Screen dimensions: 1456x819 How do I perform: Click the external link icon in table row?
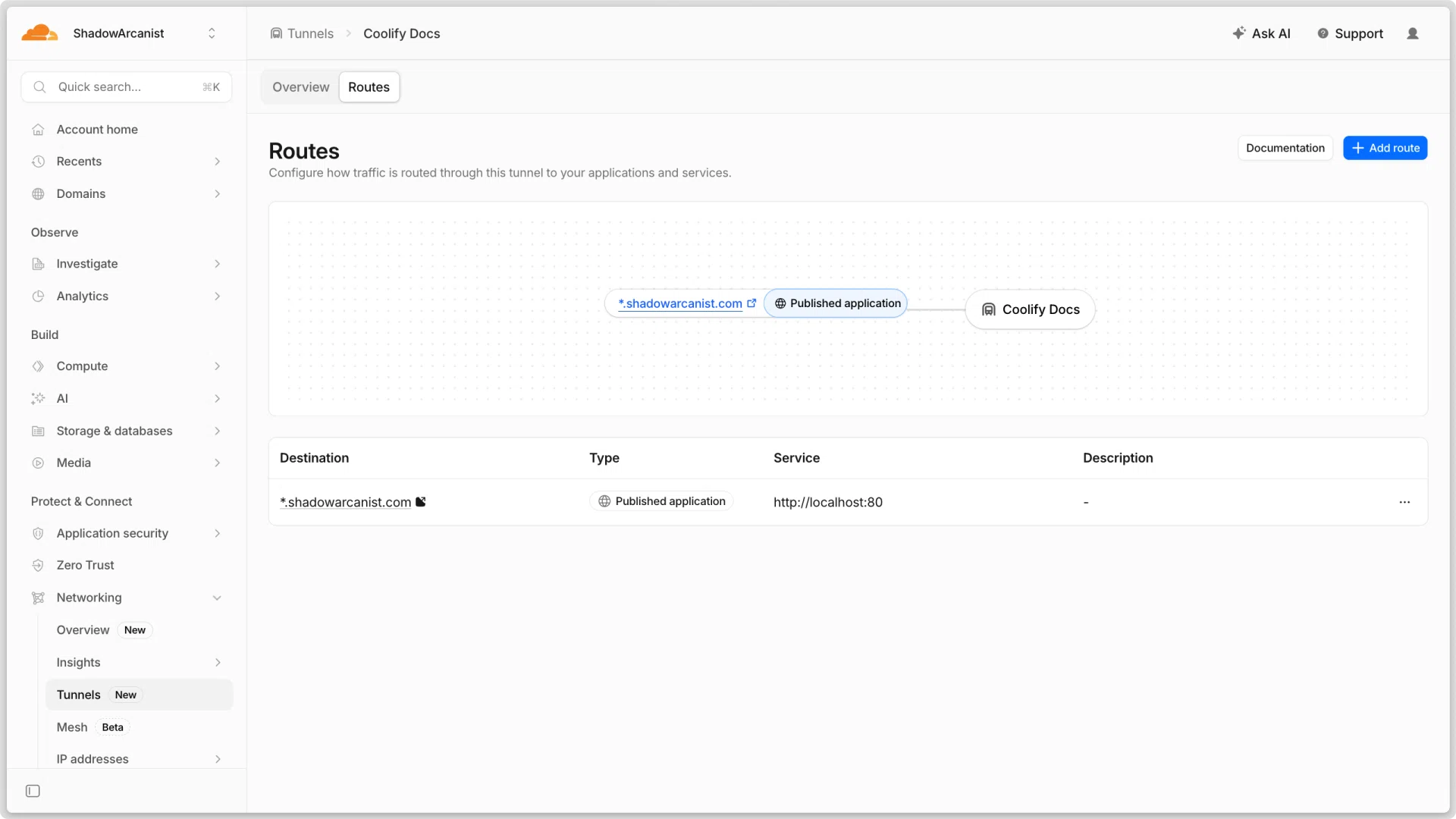point(421,501)
